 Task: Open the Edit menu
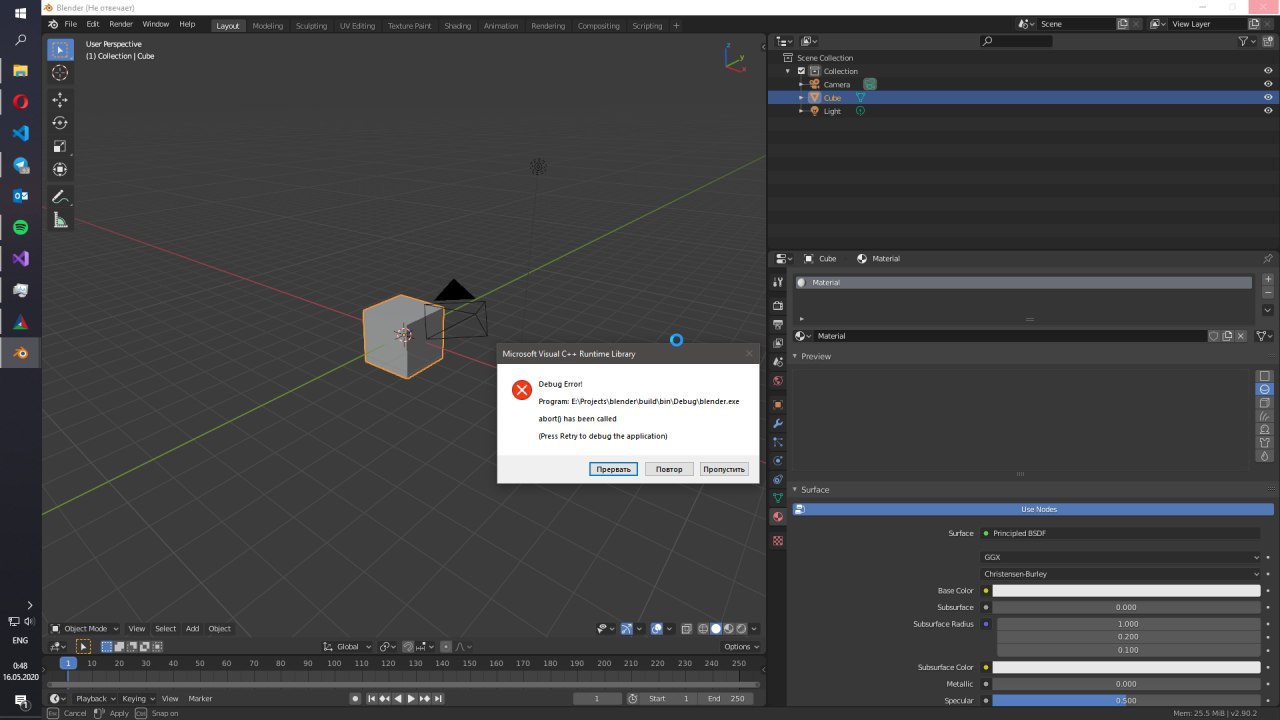(93, 24)
